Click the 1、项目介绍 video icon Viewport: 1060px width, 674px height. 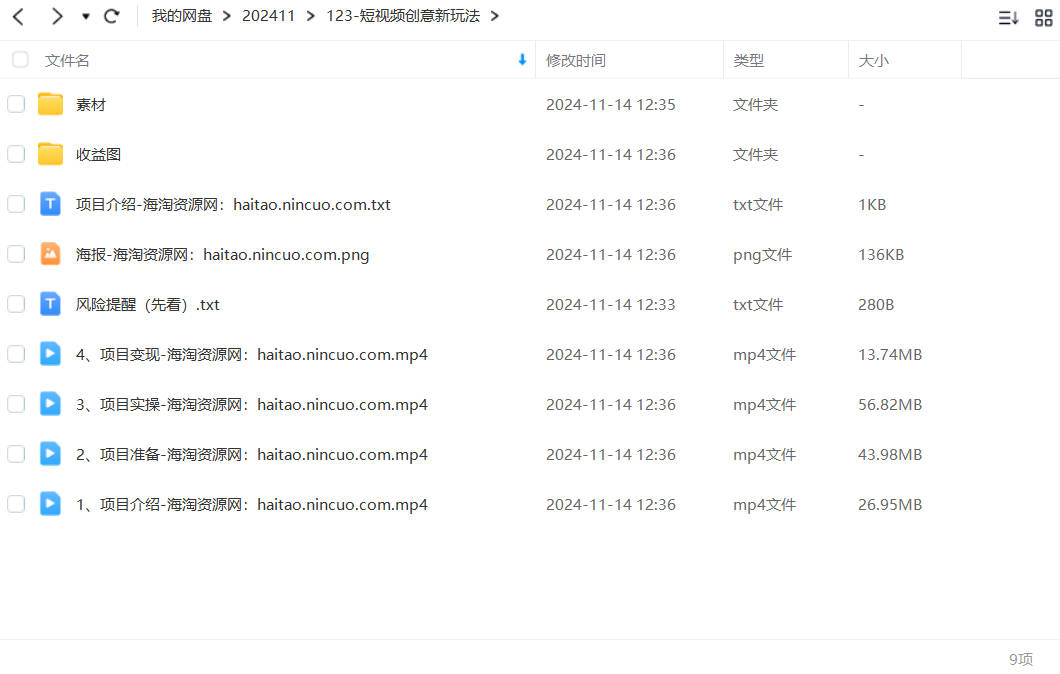coord(50,504)
